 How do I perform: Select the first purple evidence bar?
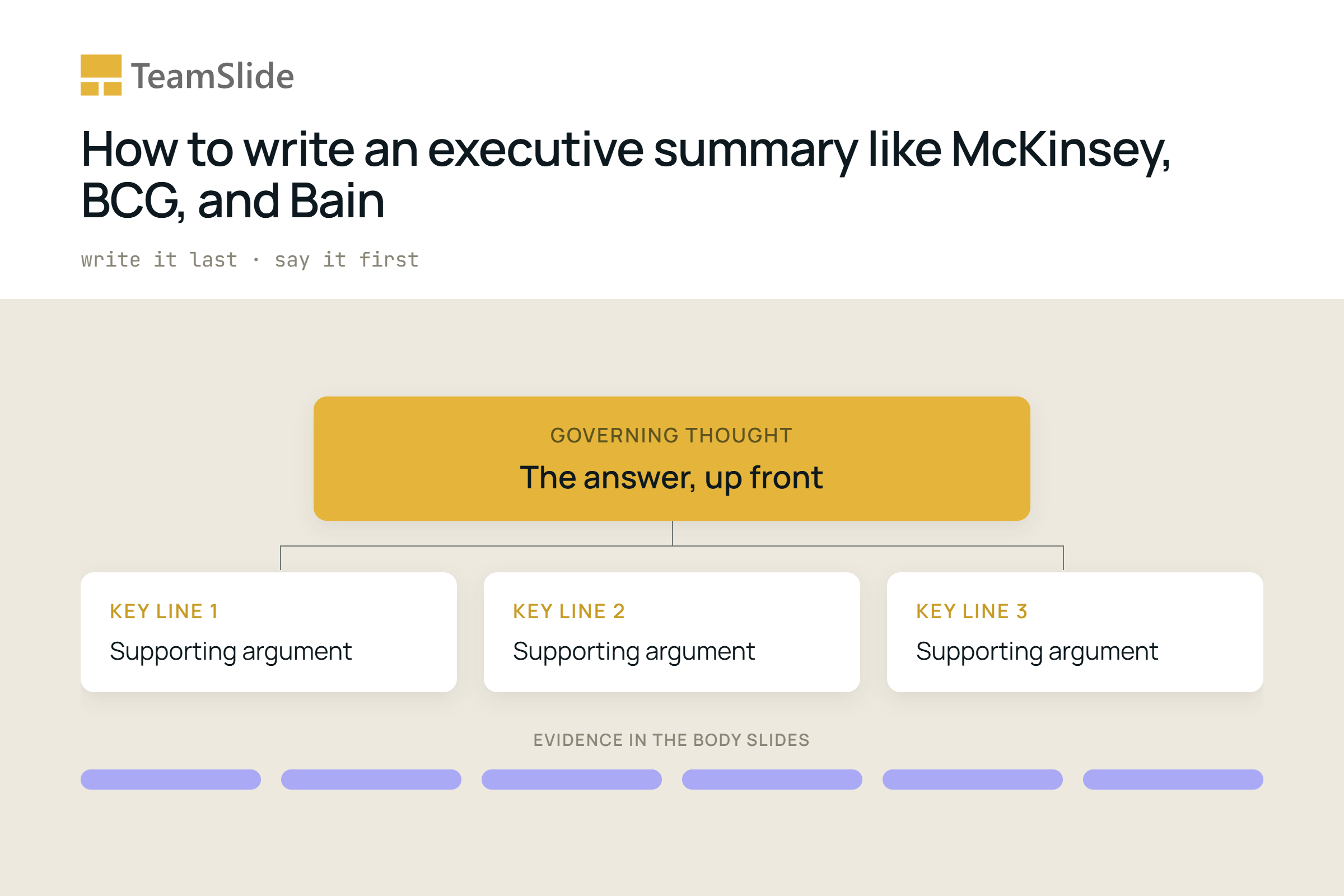tap(170, 780)
